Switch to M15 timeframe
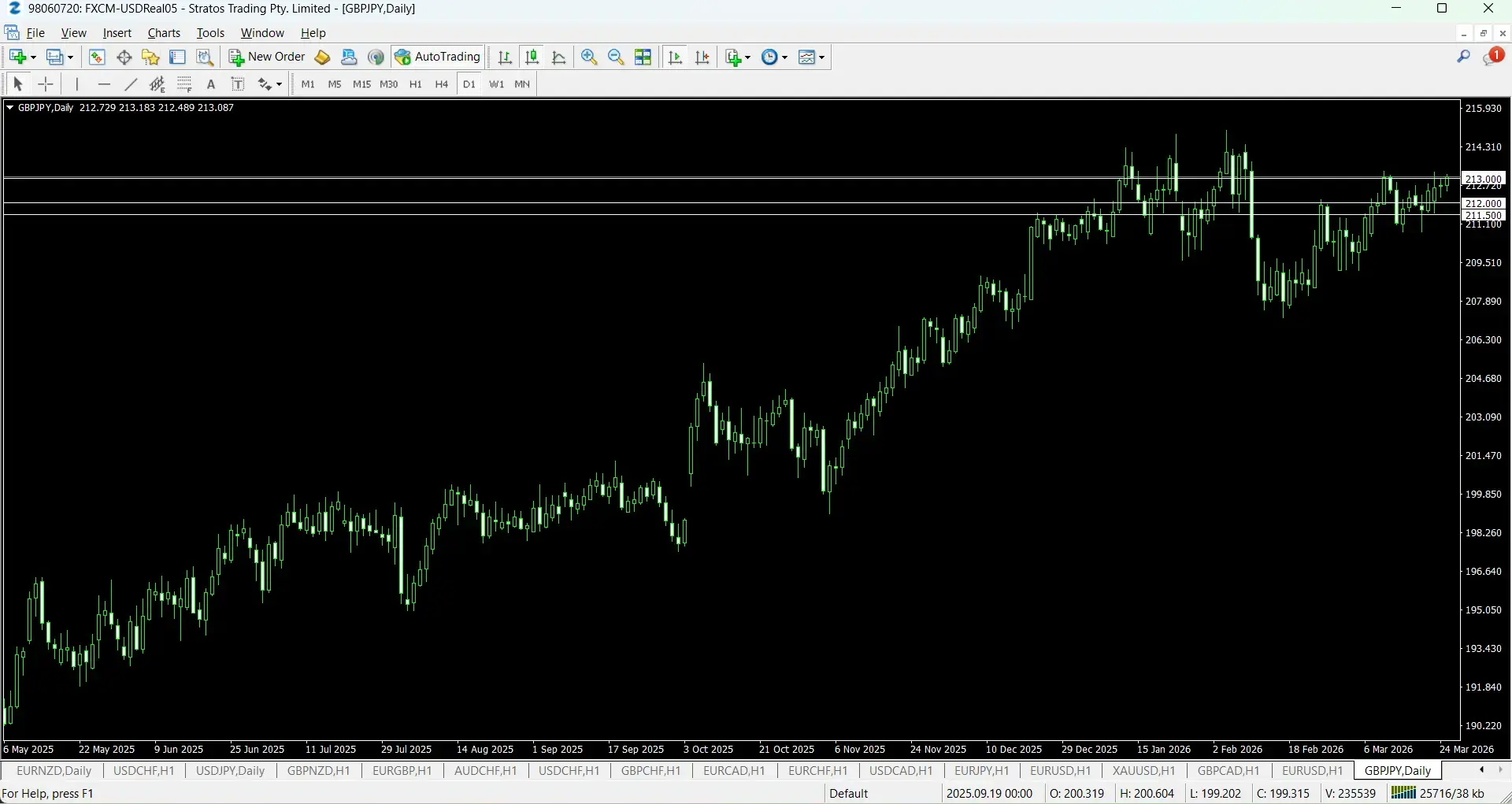The height and width of the screenshot is (804, 1512). pyautogui.click(x=361, y=84)
